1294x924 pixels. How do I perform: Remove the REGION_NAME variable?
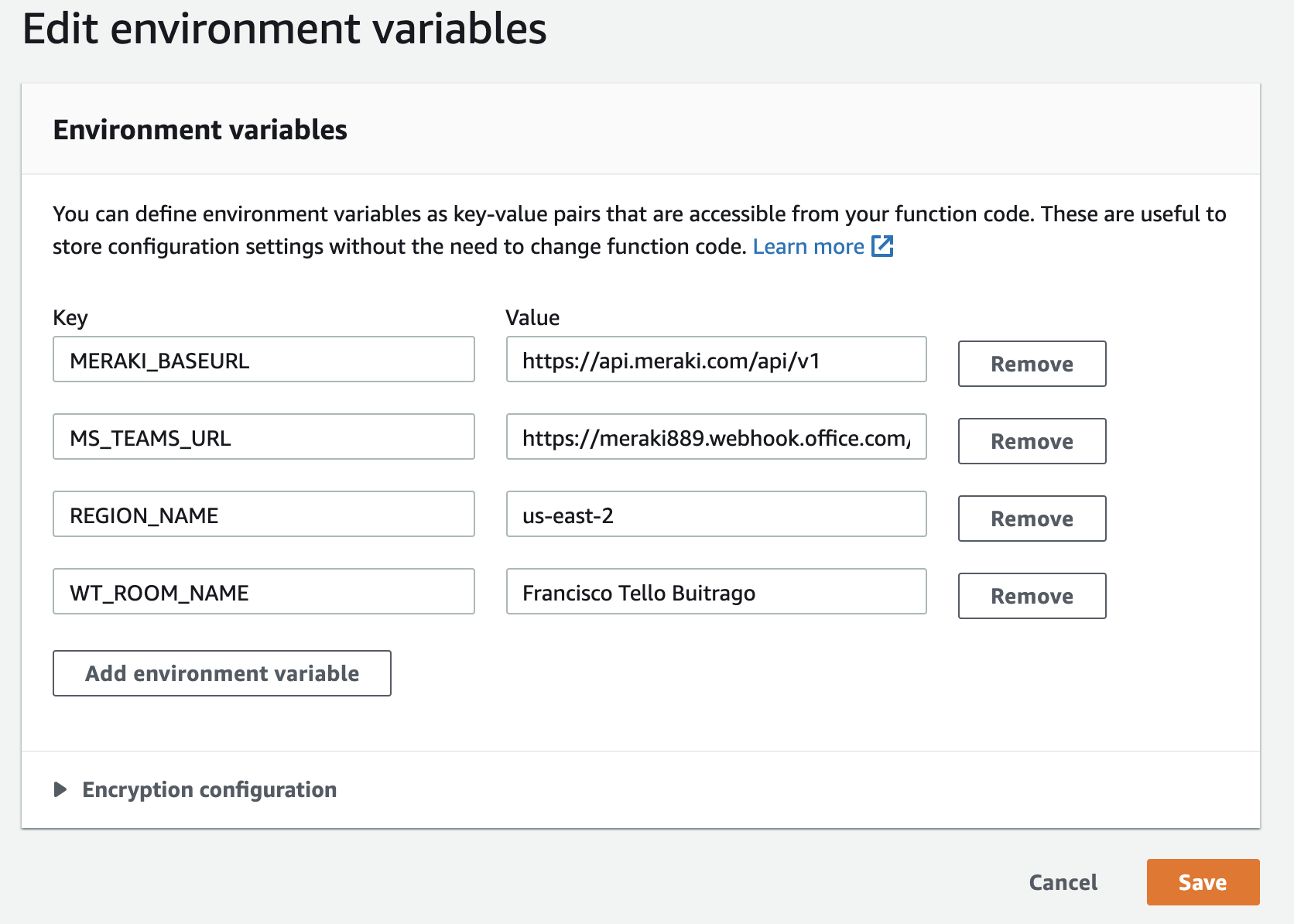coord(1032,518)
